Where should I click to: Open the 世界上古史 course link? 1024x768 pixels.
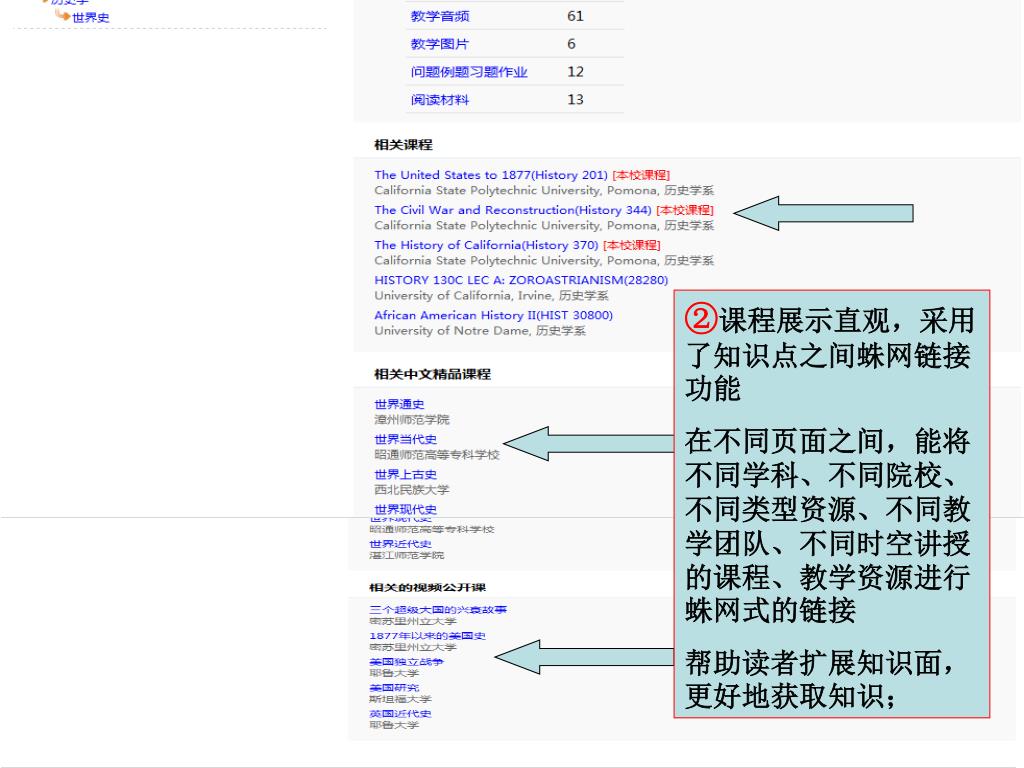coord(405,475)
